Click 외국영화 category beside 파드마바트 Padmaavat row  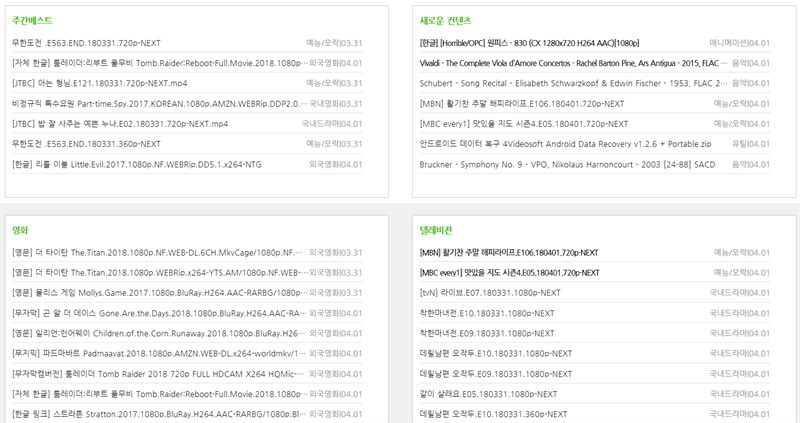point(324,353)
